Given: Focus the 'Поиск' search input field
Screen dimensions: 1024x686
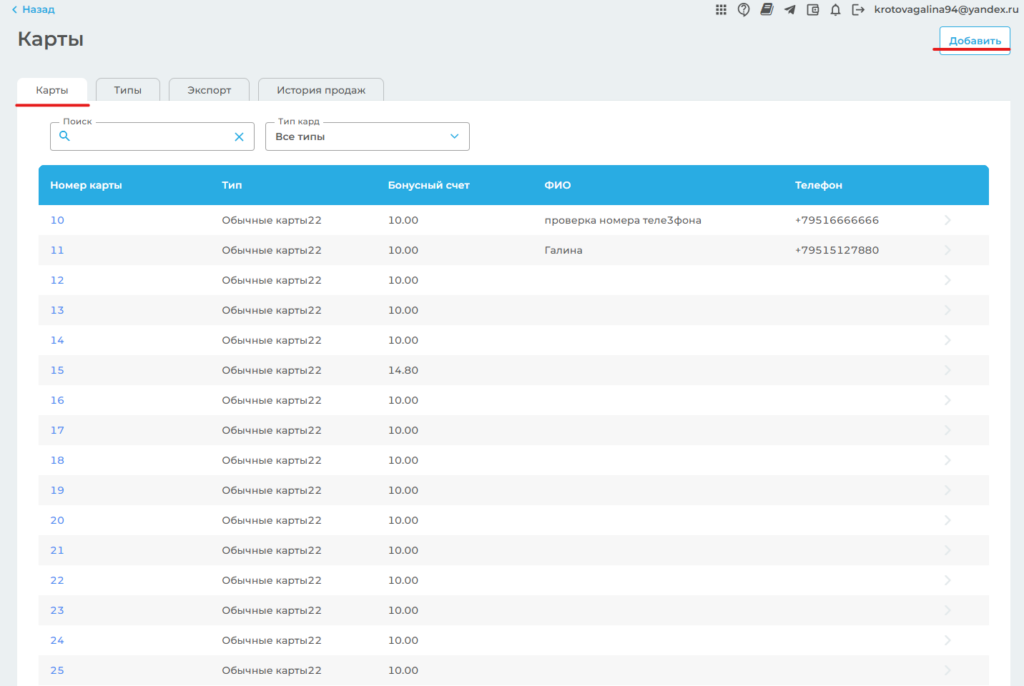Looking at the screenshot, I should pyautogui.click(x=150, y=137).
